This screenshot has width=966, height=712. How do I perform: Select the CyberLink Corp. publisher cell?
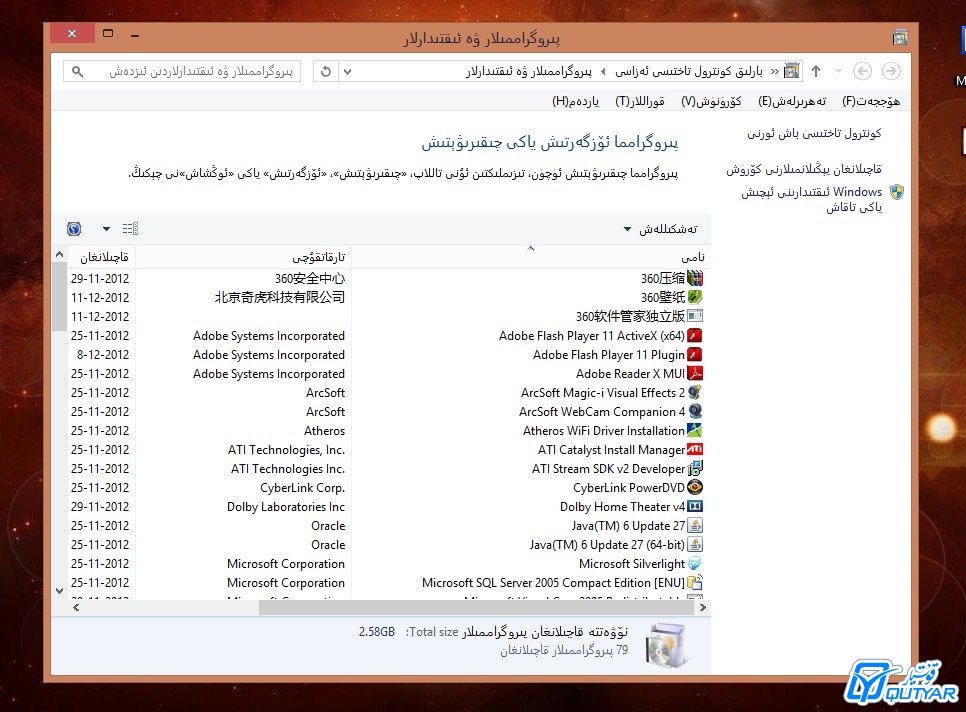(x=302, y=488)
